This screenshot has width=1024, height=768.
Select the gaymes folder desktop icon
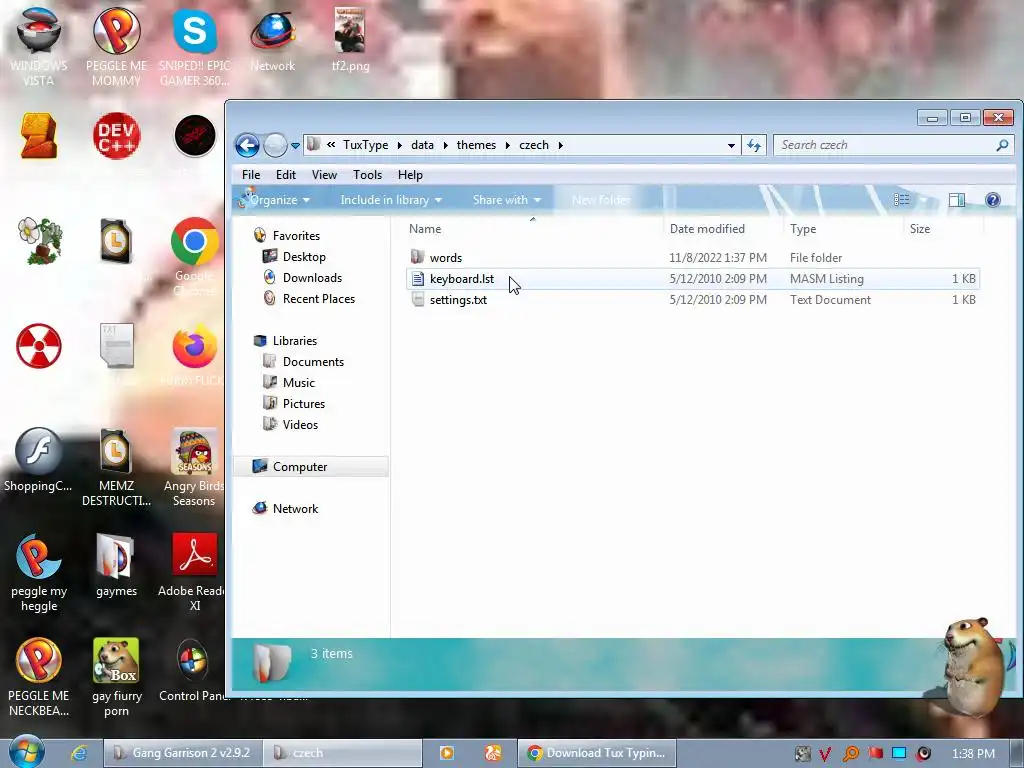tap(116, 566)
